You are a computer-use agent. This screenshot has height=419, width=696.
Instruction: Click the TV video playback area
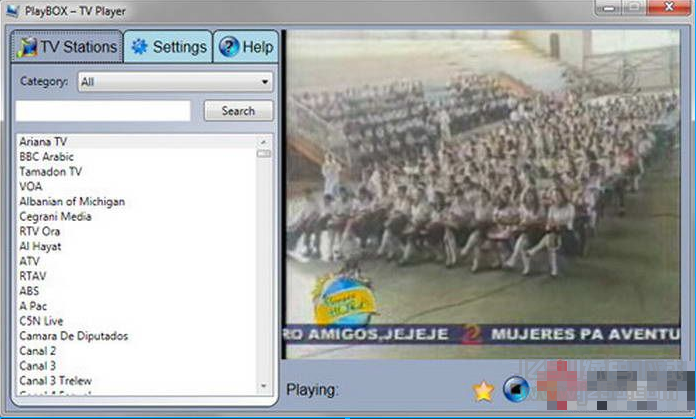point(483,194)
